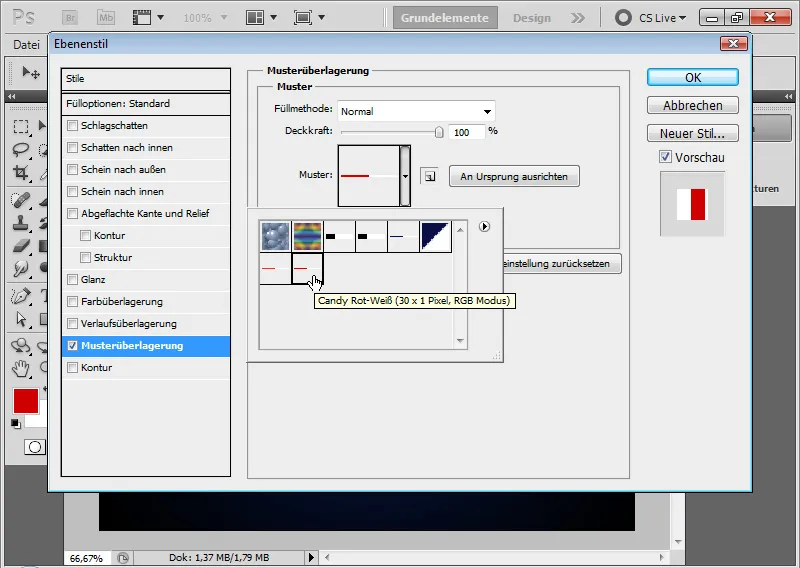The image size is (800, 568).
Task: Select the Hand tool
Action: coord(21,368)
